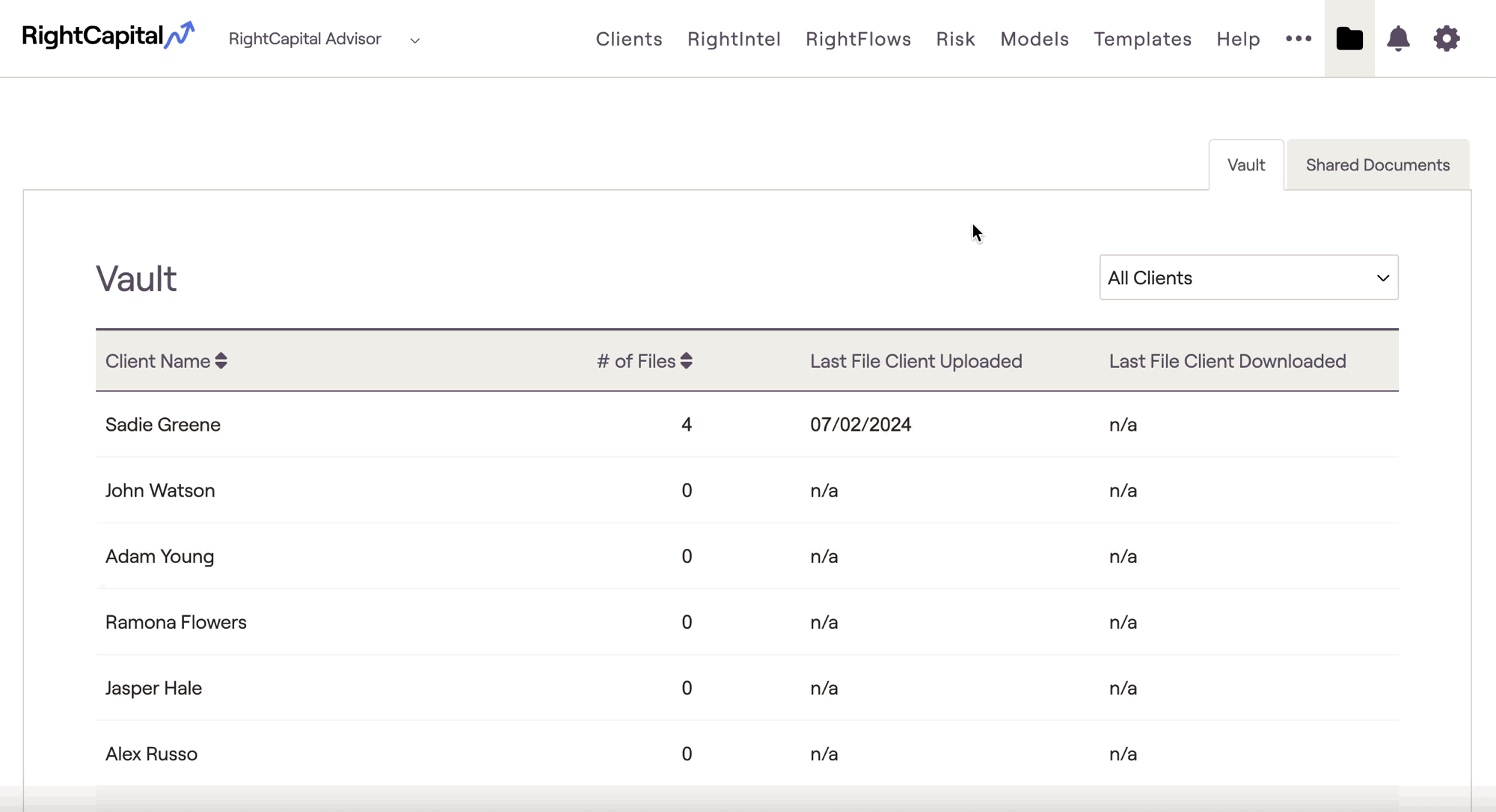Navigate to the Risk section
This screenshot has height=812, width=1496.
955,39
